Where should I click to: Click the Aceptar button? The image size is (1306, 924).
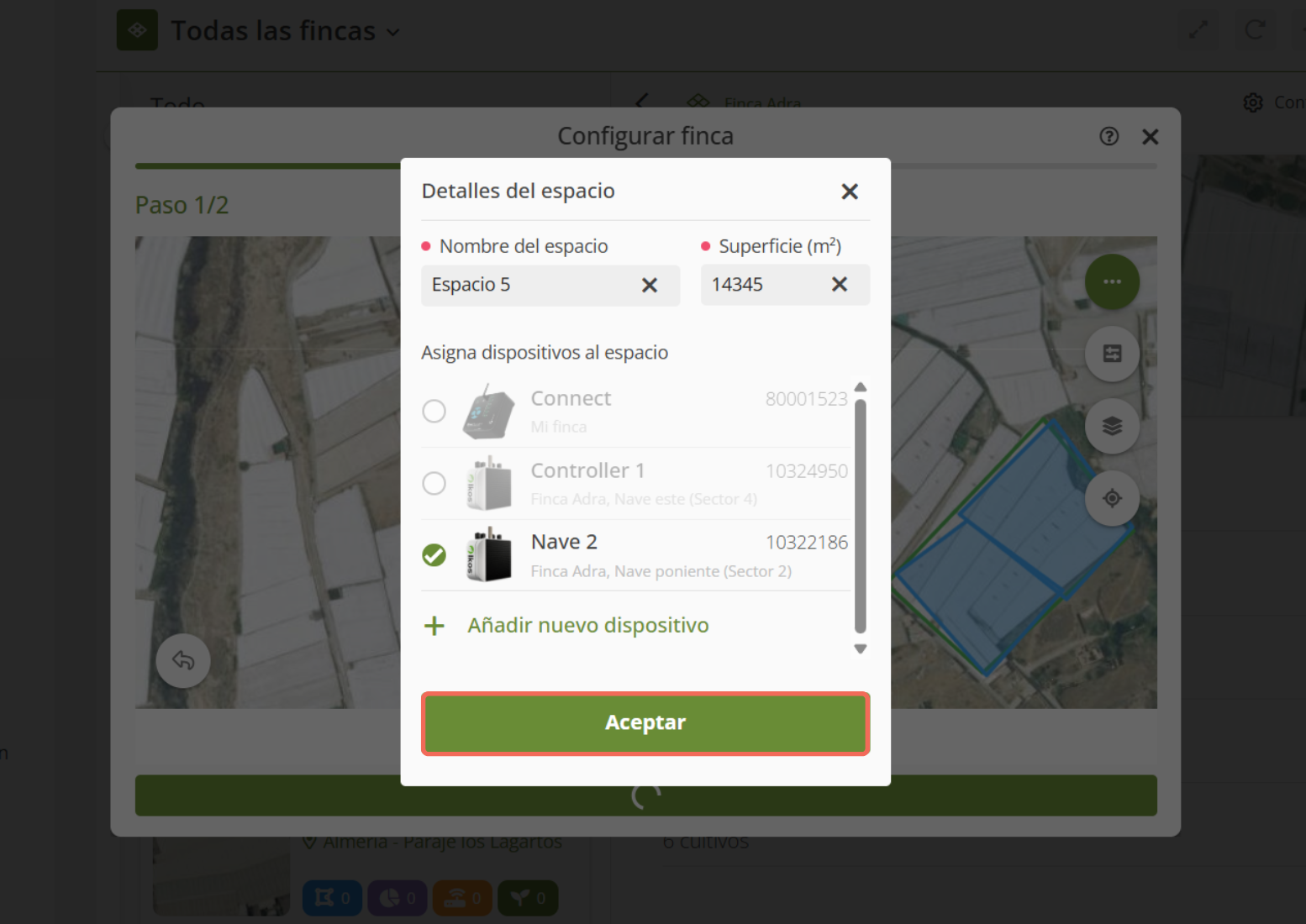click(645, 723)
